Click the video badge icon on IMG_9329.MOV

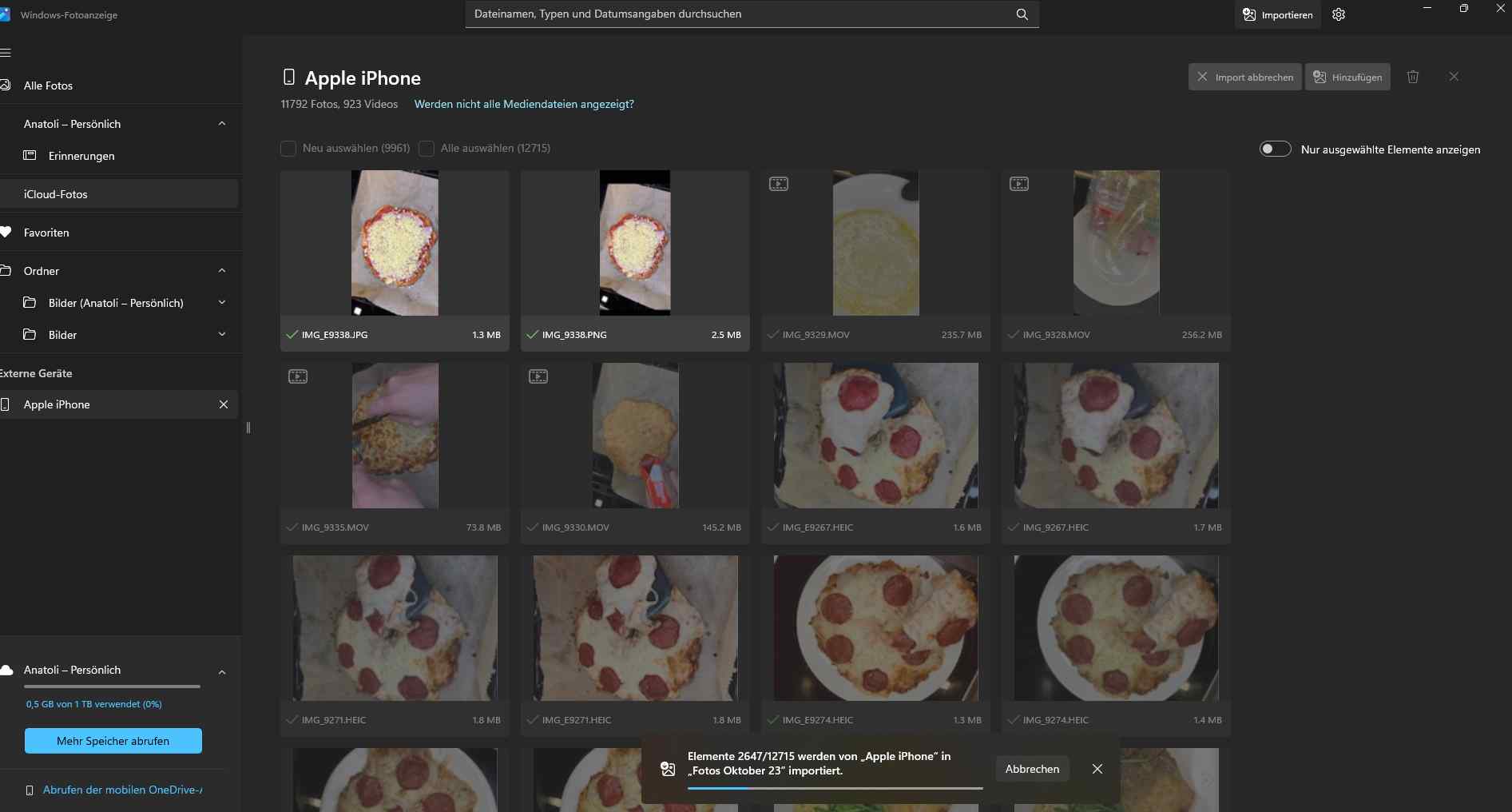pos(779,184)
